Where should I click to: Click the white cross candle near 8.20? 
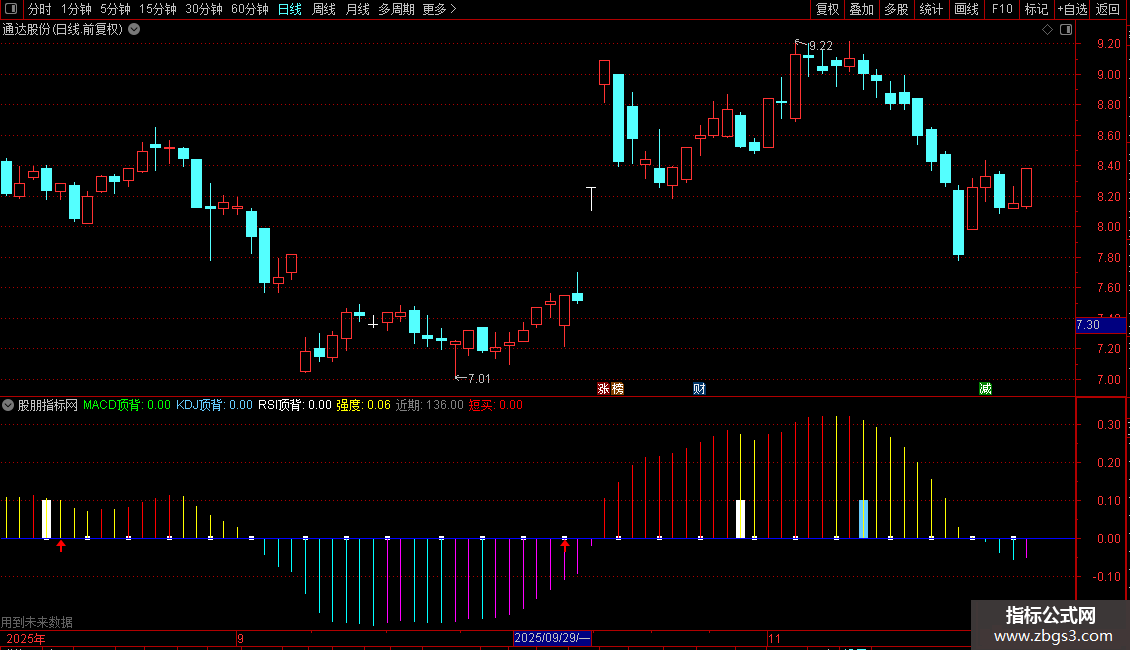pyautogui.click(x=591, y=198)
